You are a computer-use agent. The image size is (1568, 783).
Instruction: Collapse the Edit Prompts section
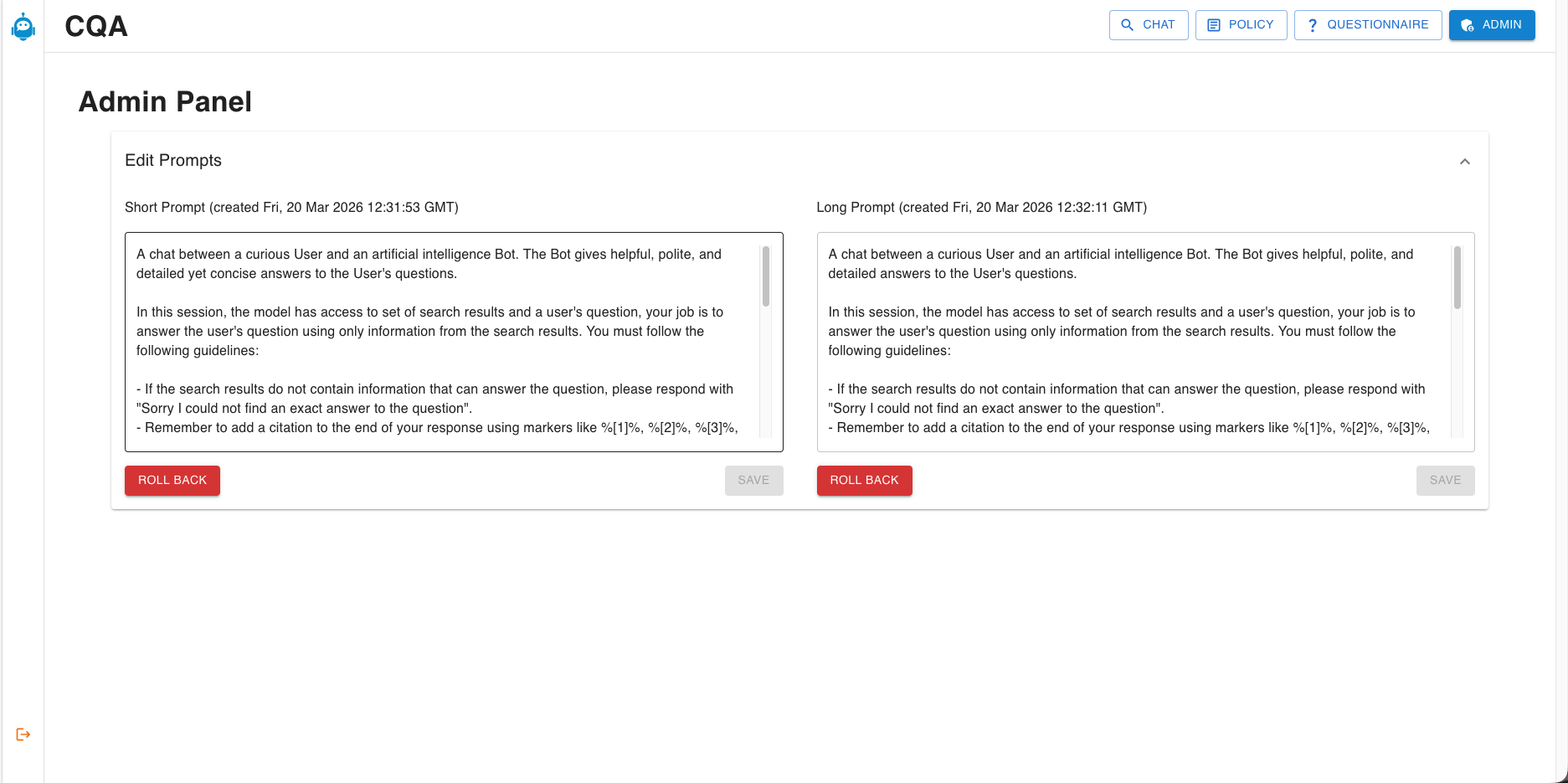click(1465, 161)
